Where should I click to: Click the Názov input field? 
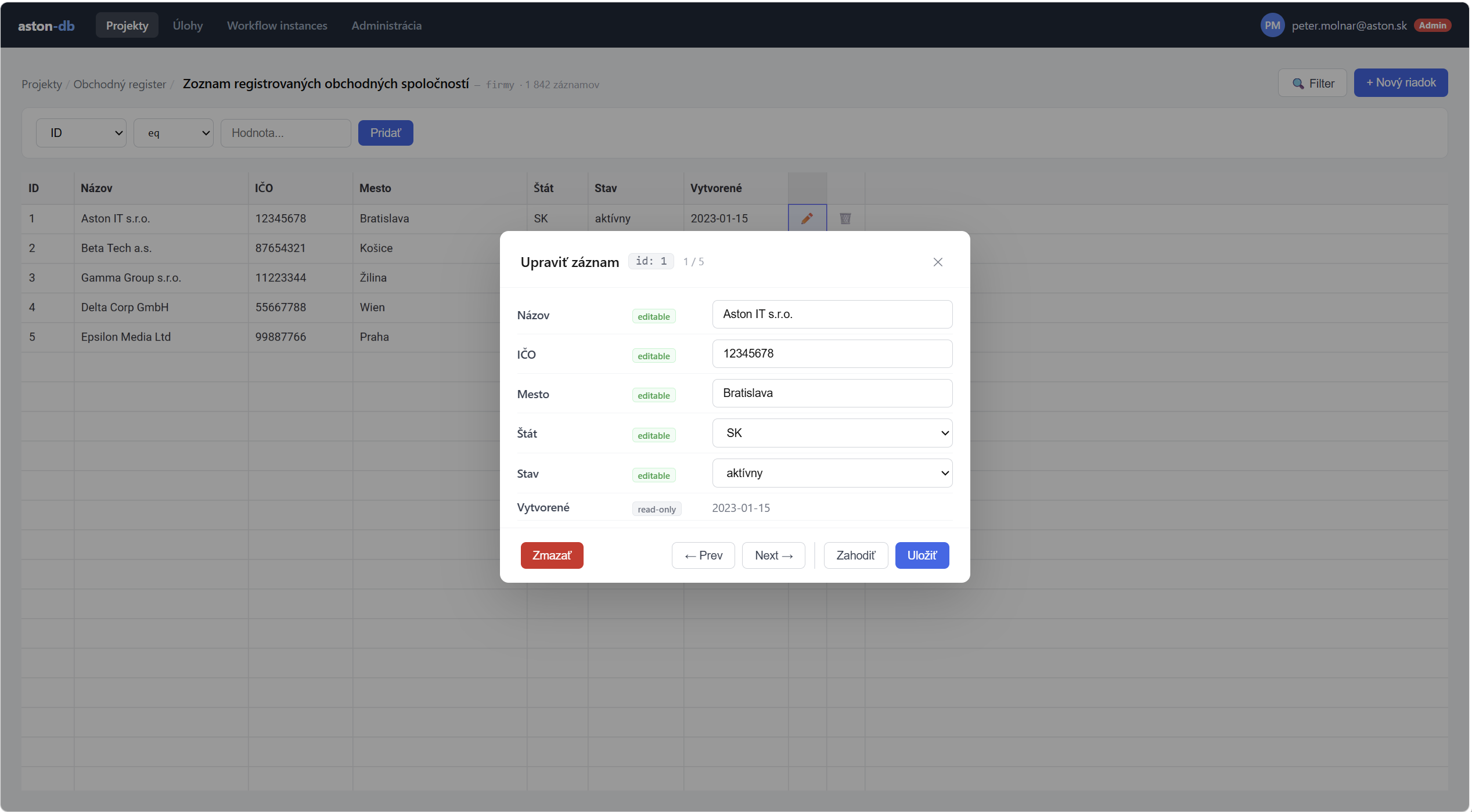[832, 314]
